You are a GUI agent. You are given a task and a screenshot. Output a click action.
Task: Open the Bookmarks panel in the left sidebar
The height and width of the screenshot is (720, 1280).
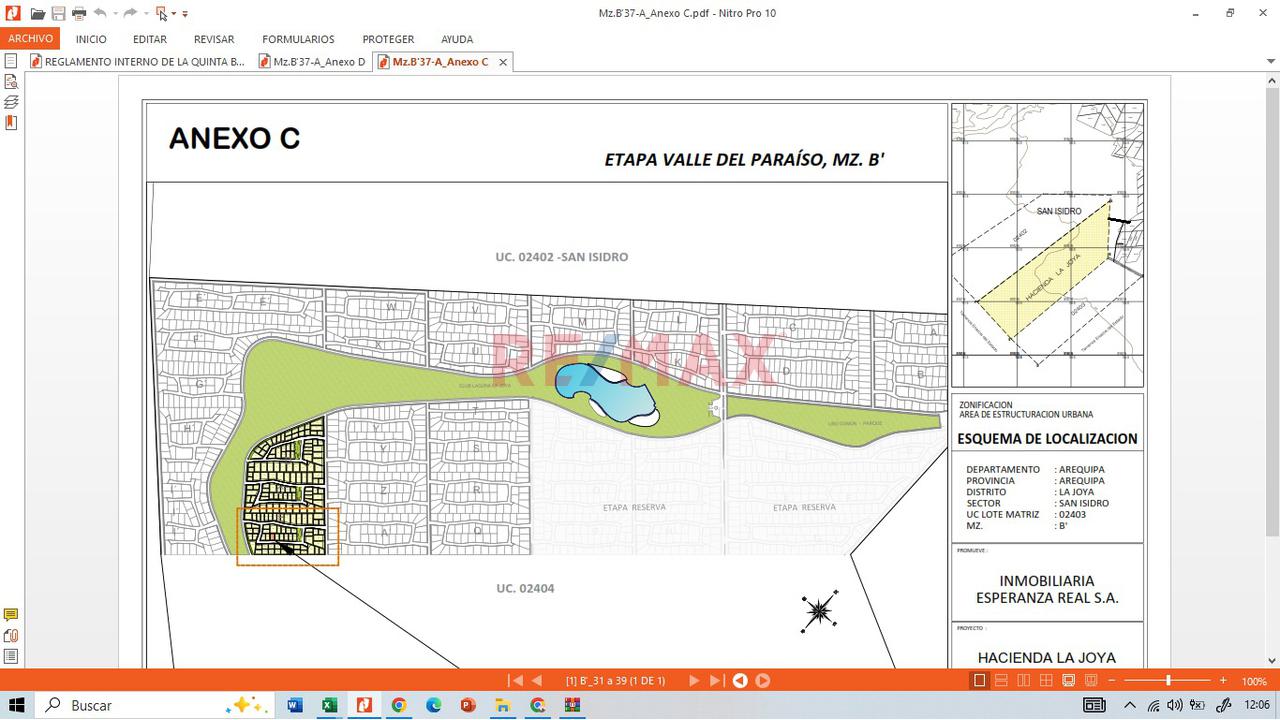coord(11,123)
